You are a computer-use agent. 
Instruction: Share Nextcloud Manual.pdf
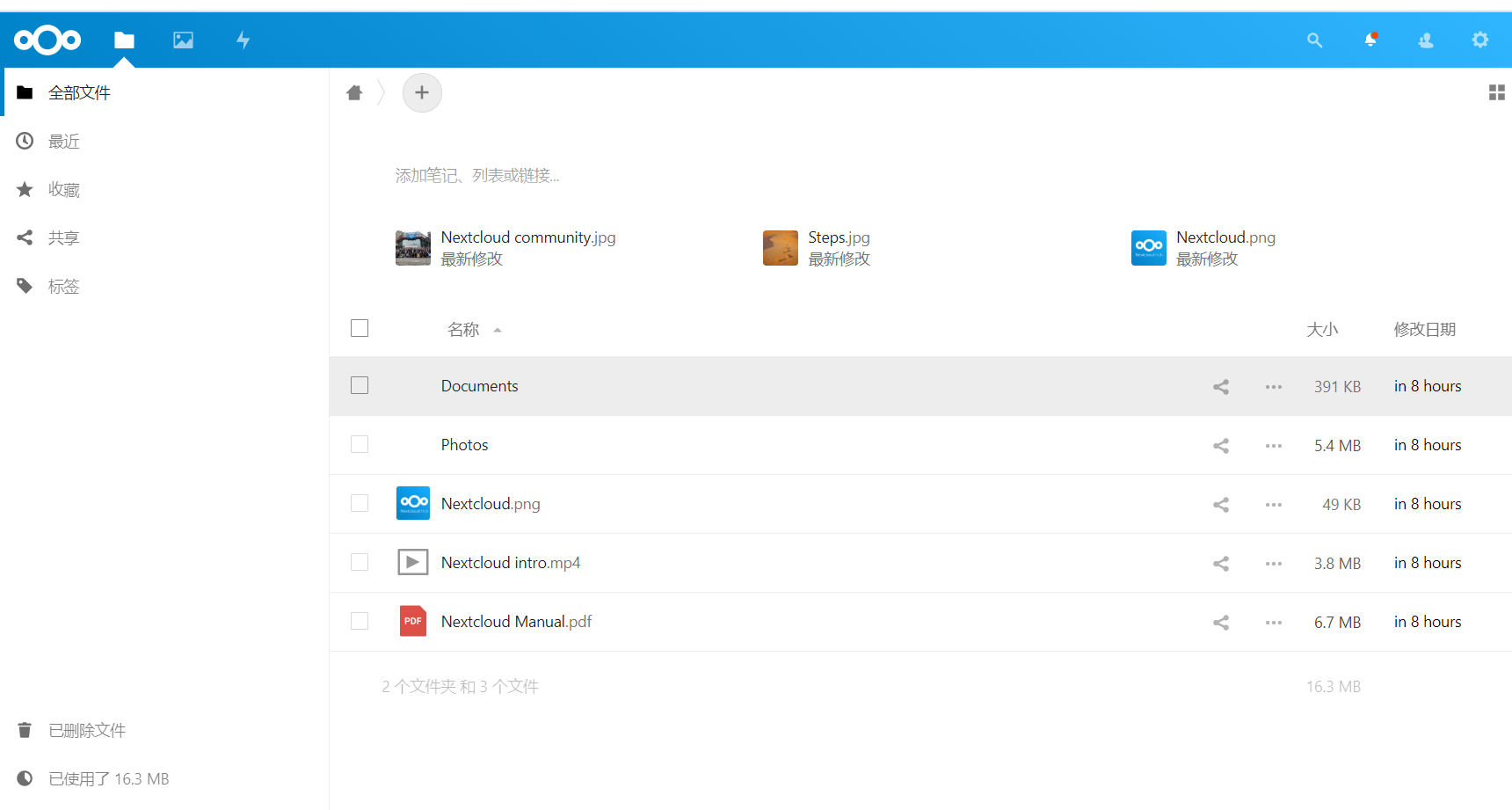pyautogui.click(x=1221, y=622)
